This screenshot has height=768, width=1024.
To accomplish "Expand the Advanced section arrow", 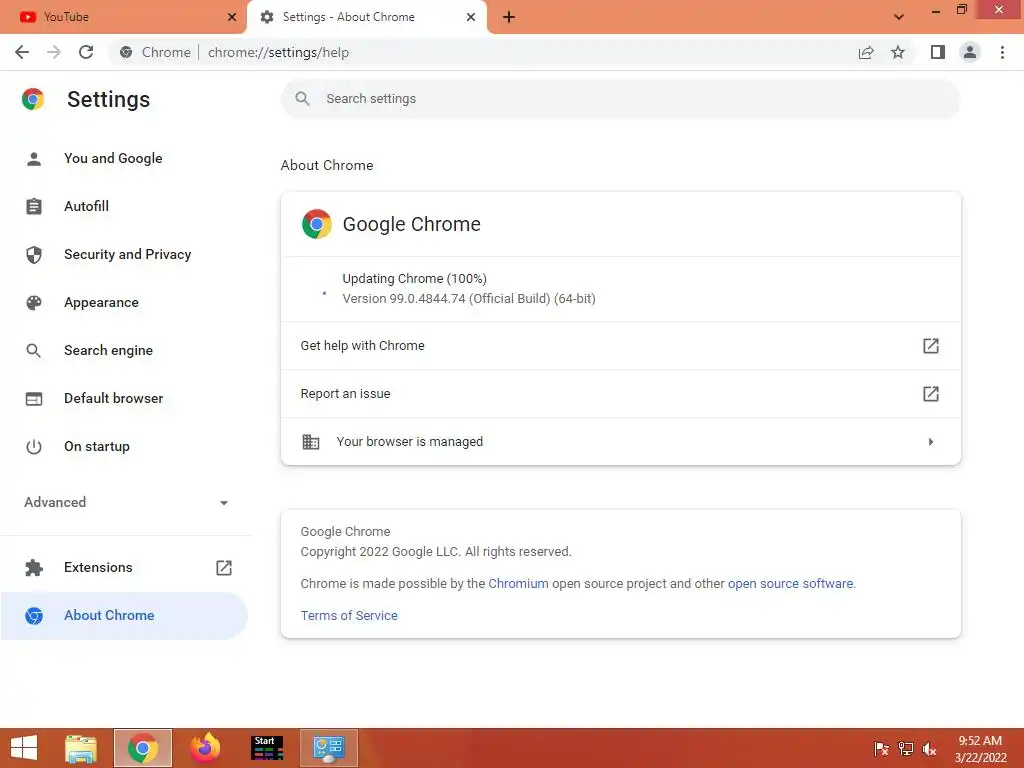I will [224, 503].
